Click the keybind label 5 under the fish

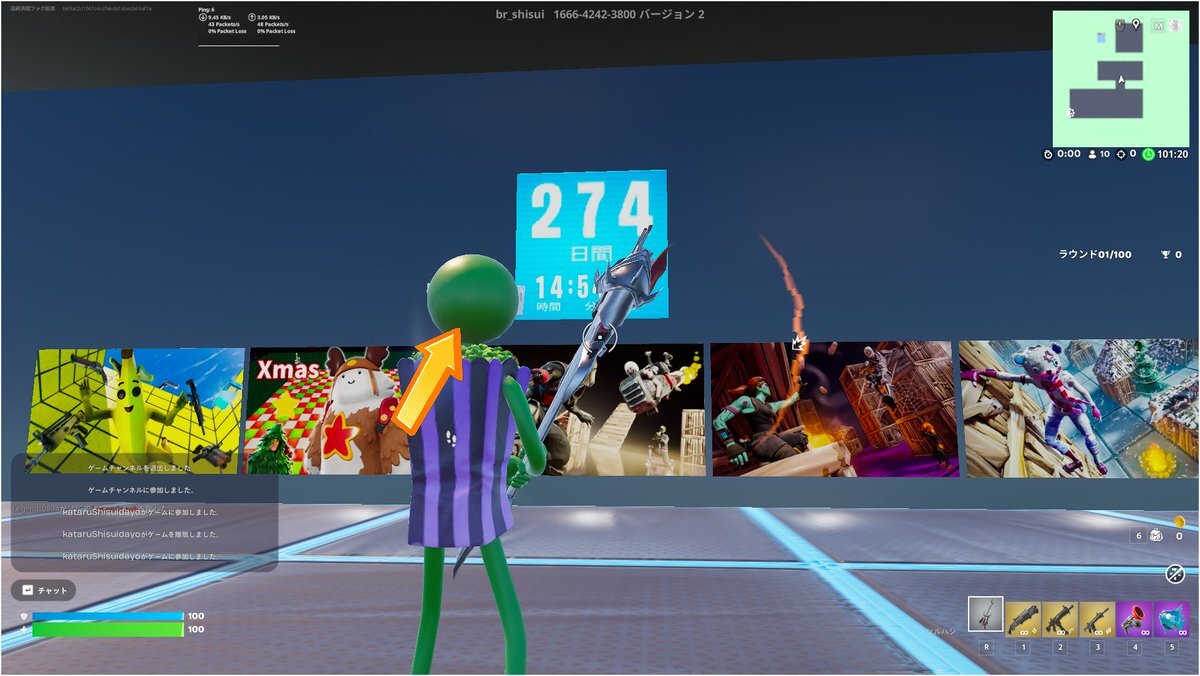tap(1171, 647)
